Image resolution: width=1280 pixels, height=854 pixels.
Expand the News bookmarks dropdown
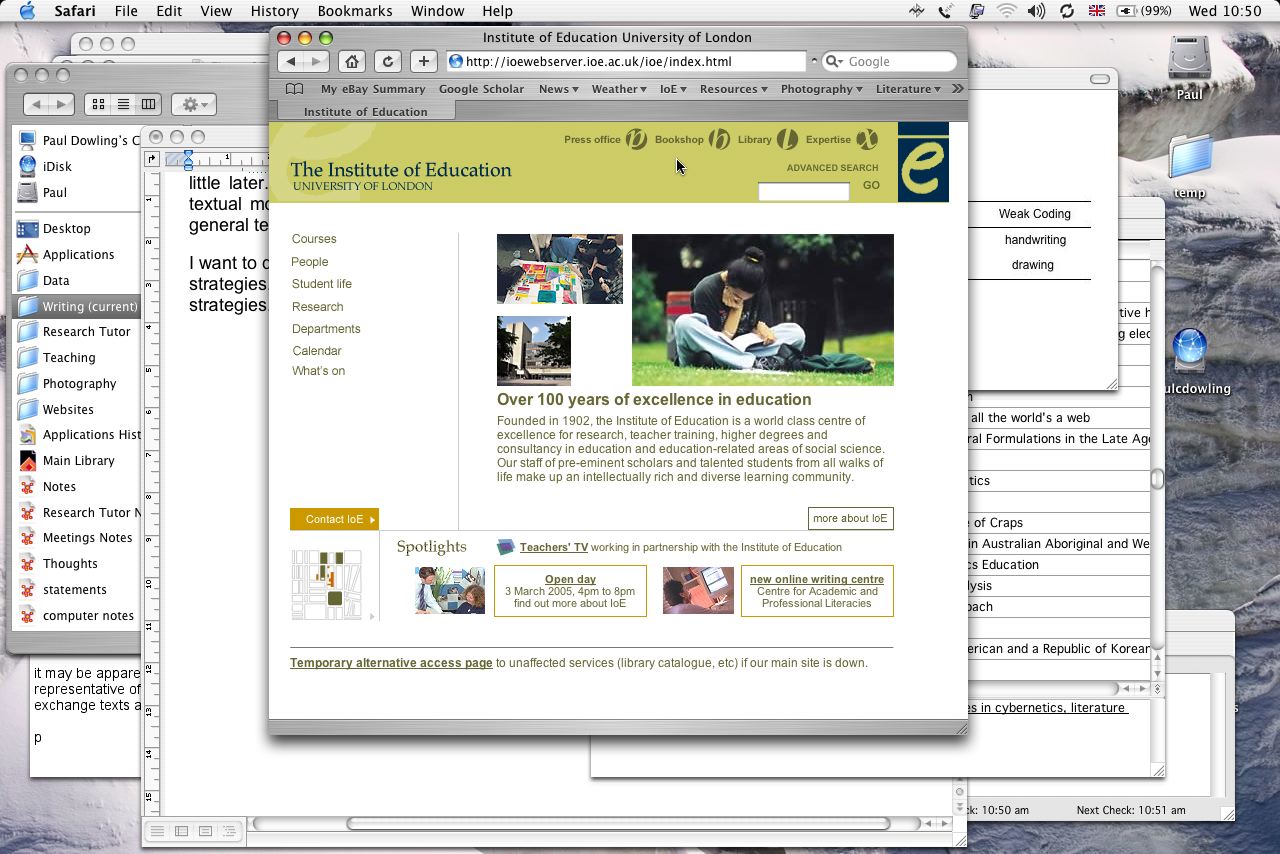coord(558,89)
